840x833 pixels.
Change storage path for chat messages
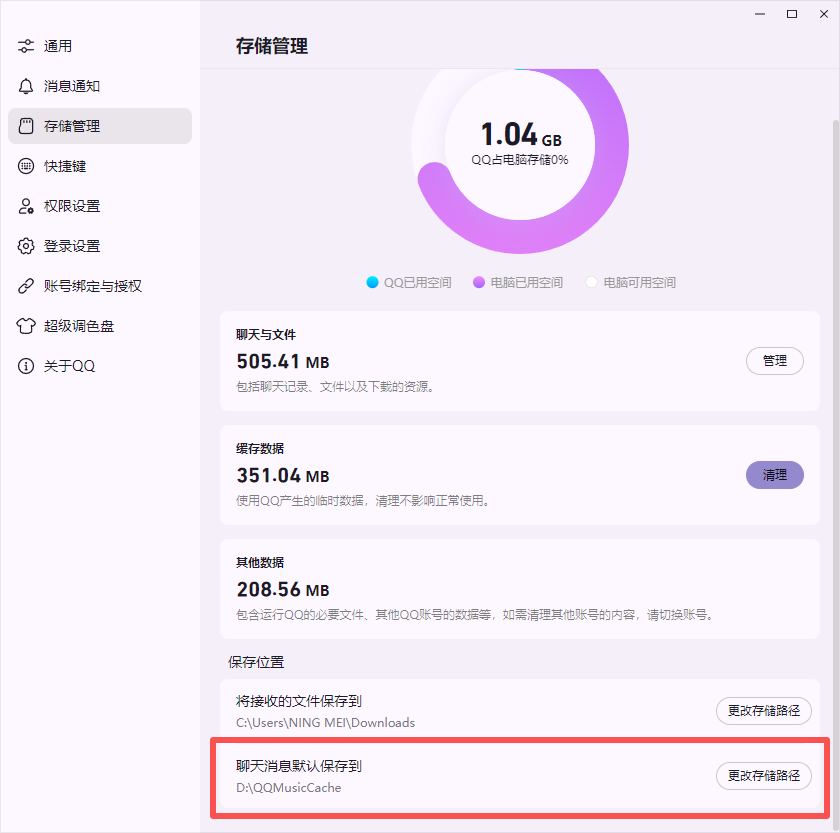click(x=764, y=776)
